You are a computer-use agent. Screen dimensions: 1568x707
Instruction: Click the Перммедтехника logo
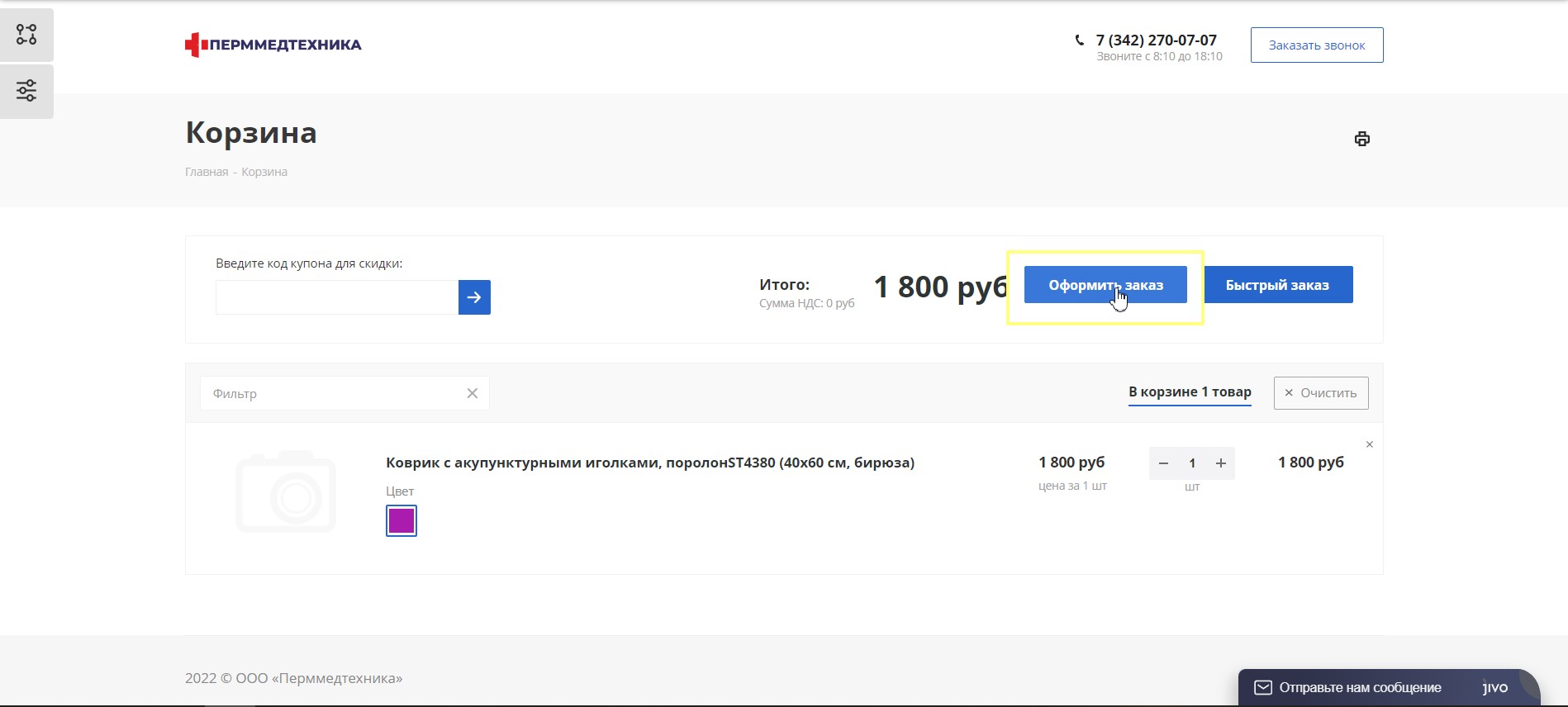[x=273, y=45]
